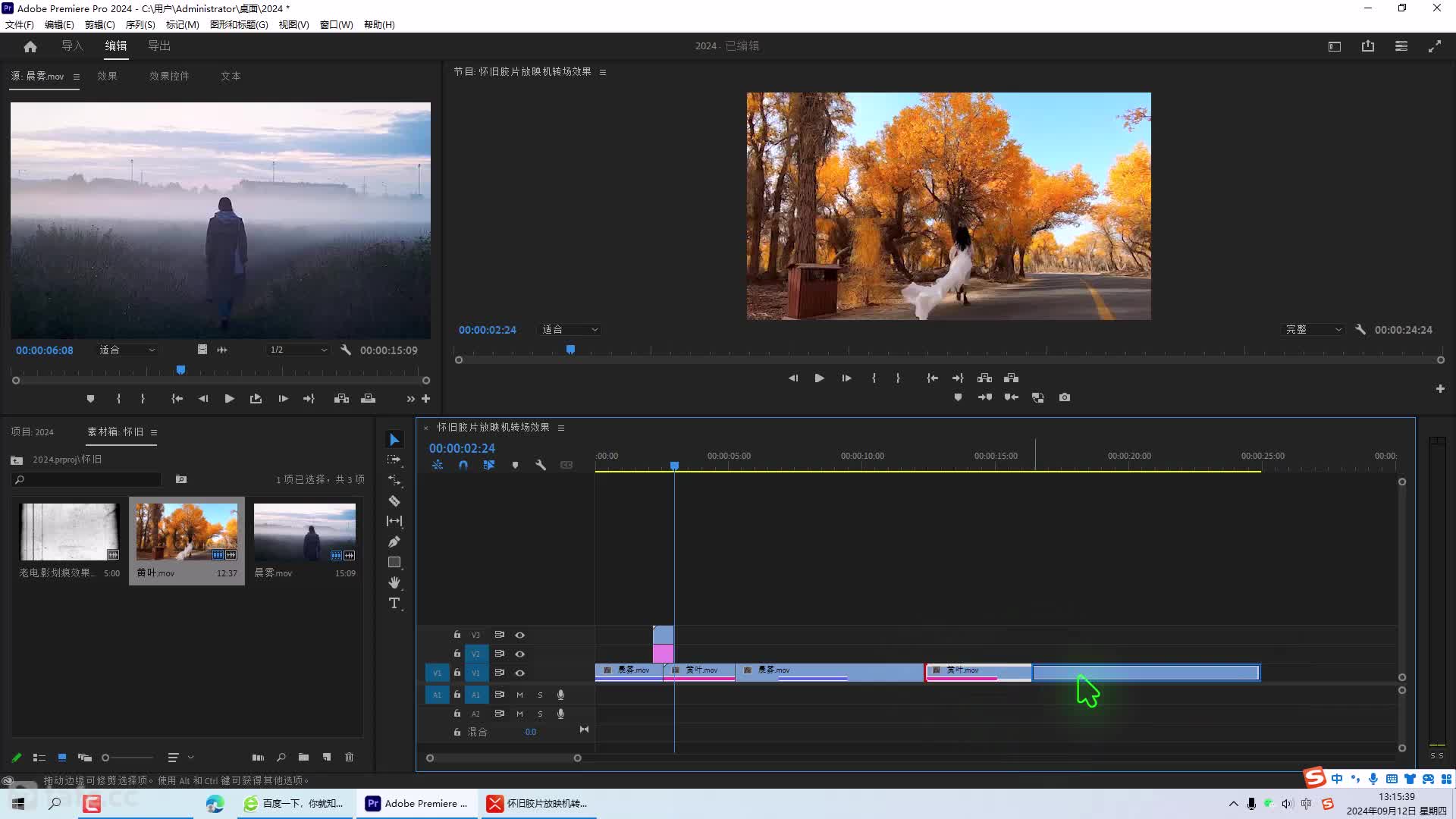Open timeline display settings wrench

tap(541, 465)
